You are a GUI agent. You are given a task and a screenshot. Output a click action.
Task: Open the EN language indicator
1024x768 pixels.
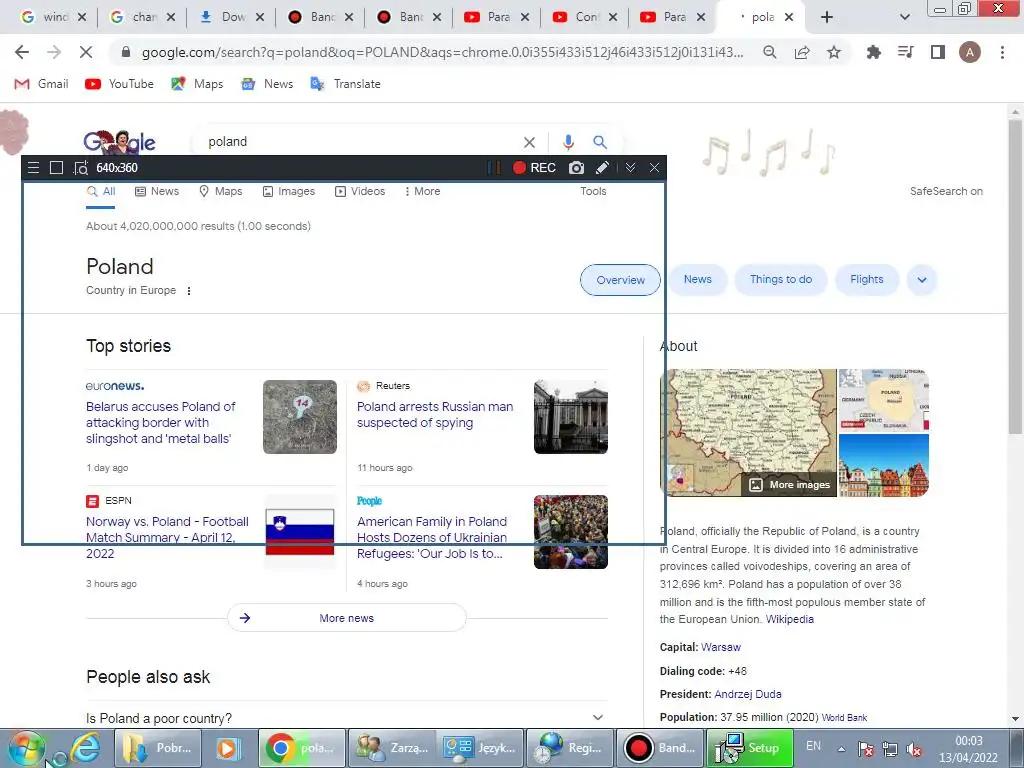click(x=813, y=746)
